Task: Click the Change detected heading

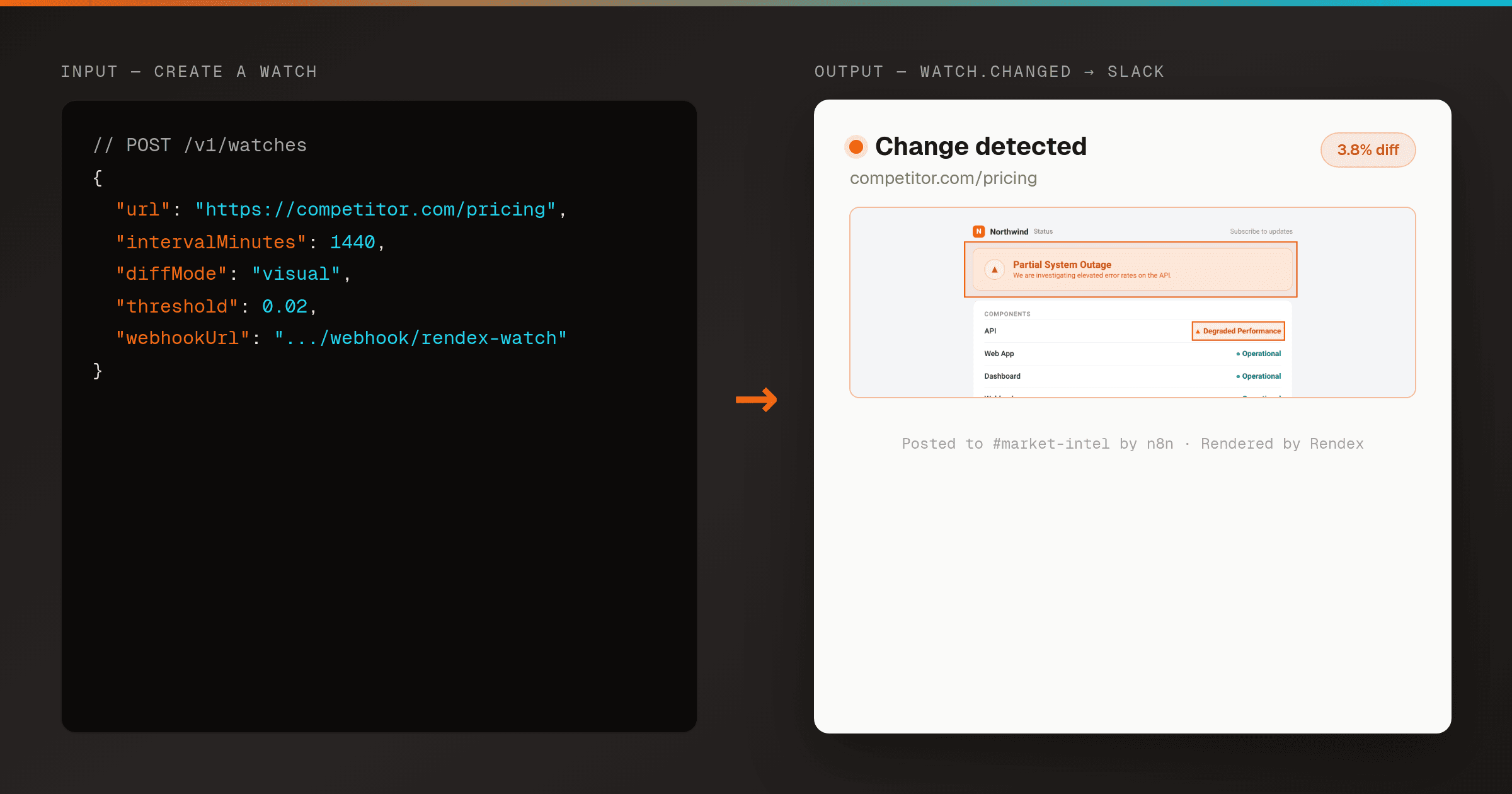Action: click(x=981, y=146)
